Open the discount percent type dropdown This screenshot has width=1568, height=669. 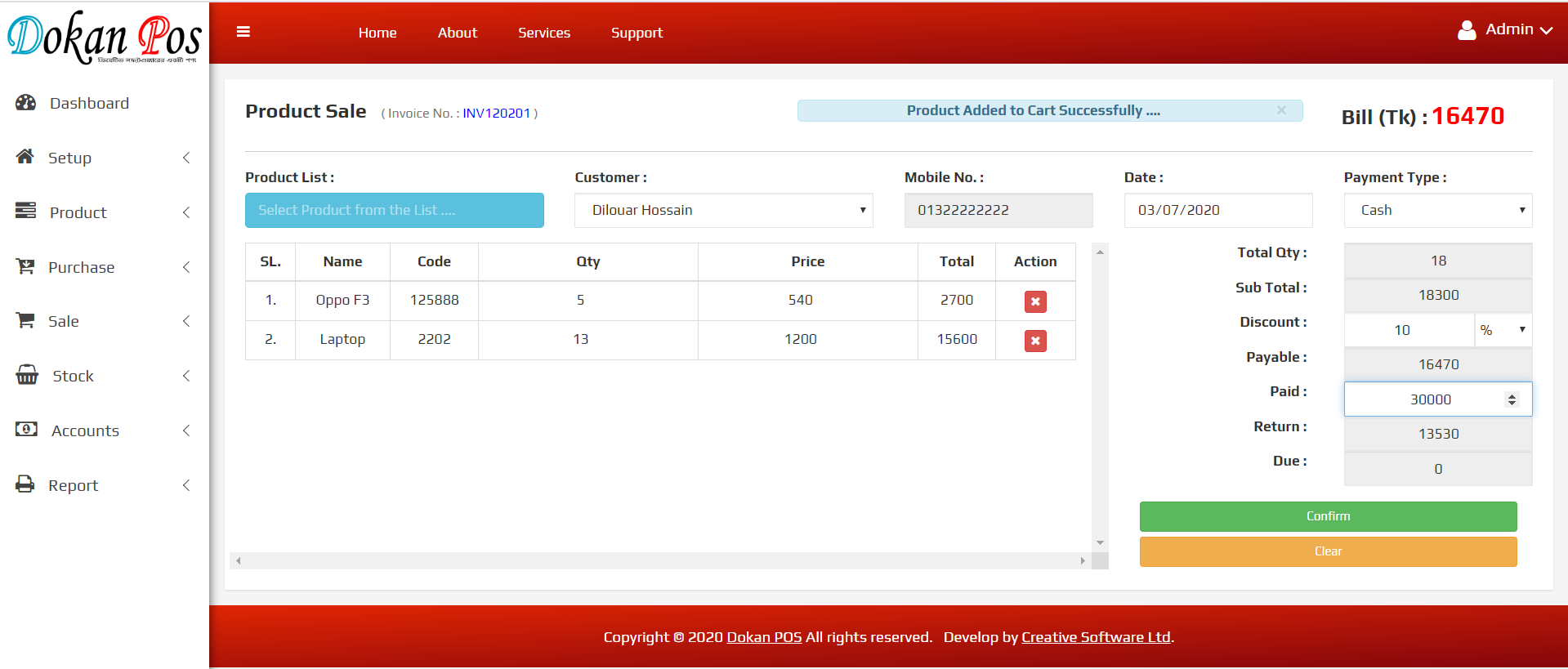pyautogui.click(x=1503, y=330)
